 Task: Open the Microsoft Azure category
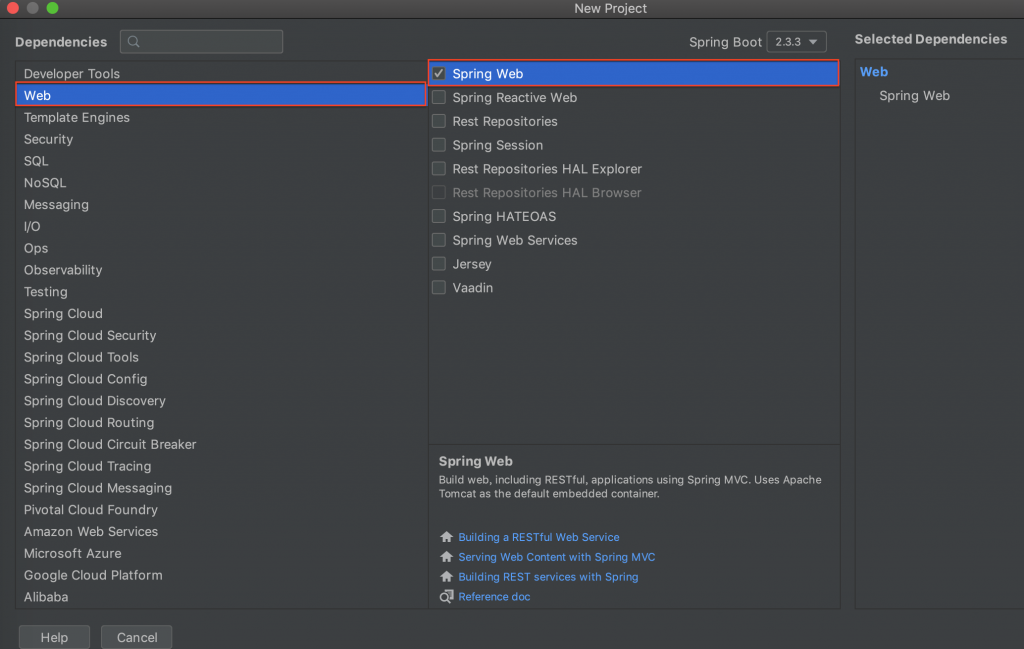pos(221,554)
